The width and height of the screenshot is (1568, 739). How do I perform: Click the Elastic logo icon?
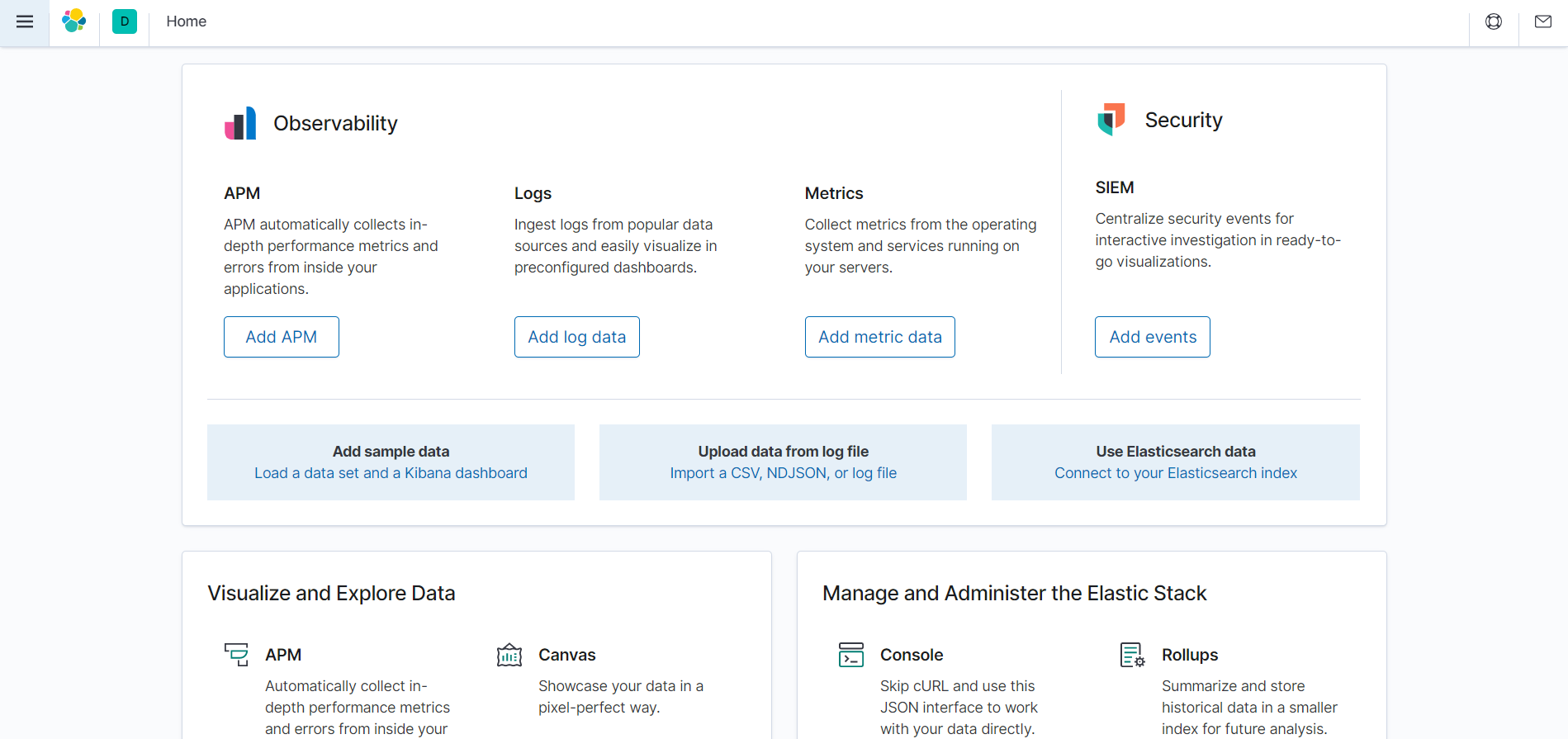pyautogui.click(x=74, y=21)
